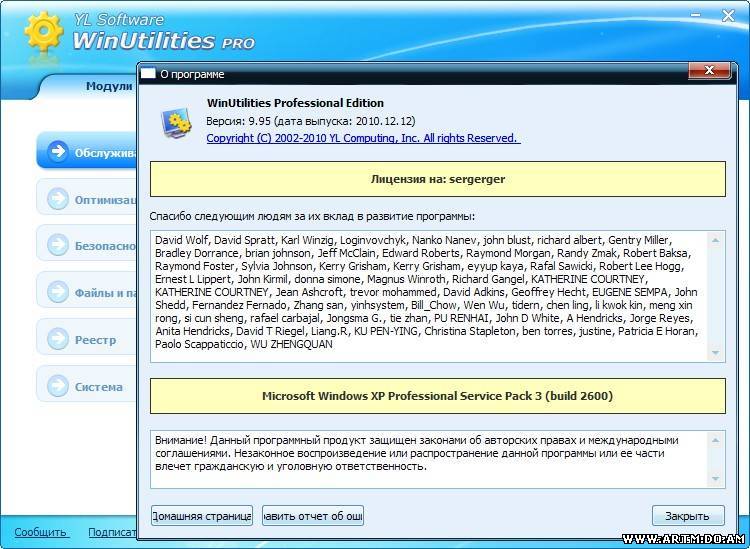Minimize the WinUtilities main window
This screenshot has height=549, width=750.
click(x=696, y=15)
